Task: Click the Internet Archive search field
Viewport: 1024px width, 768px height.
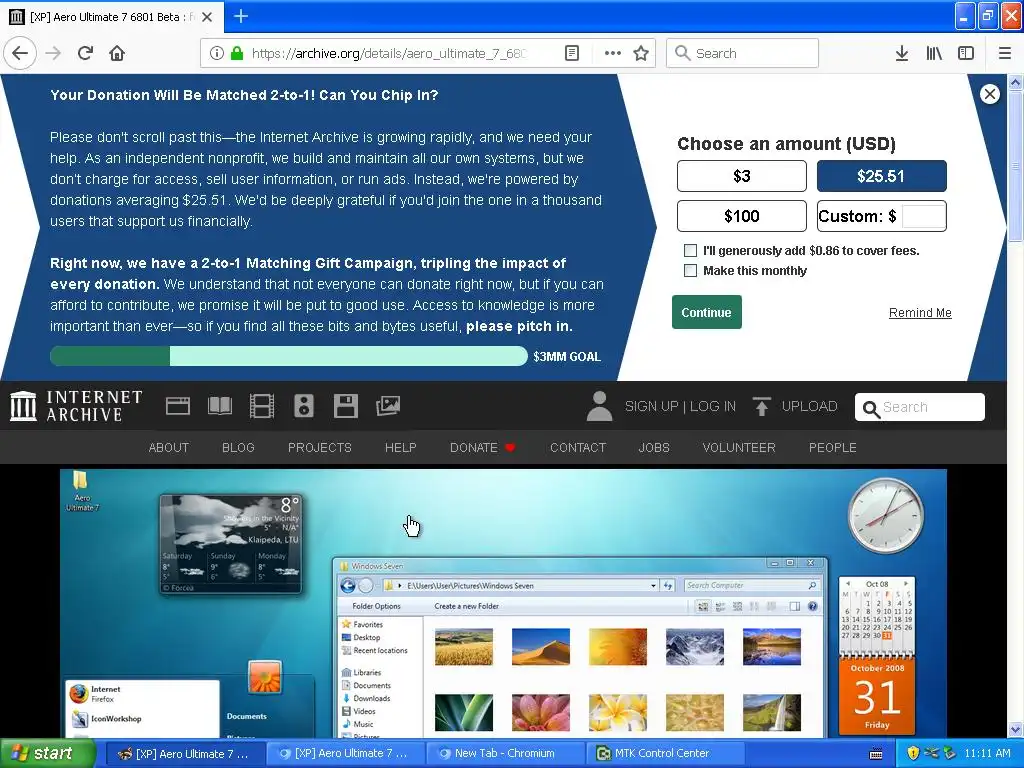Action: coord(920,408)
